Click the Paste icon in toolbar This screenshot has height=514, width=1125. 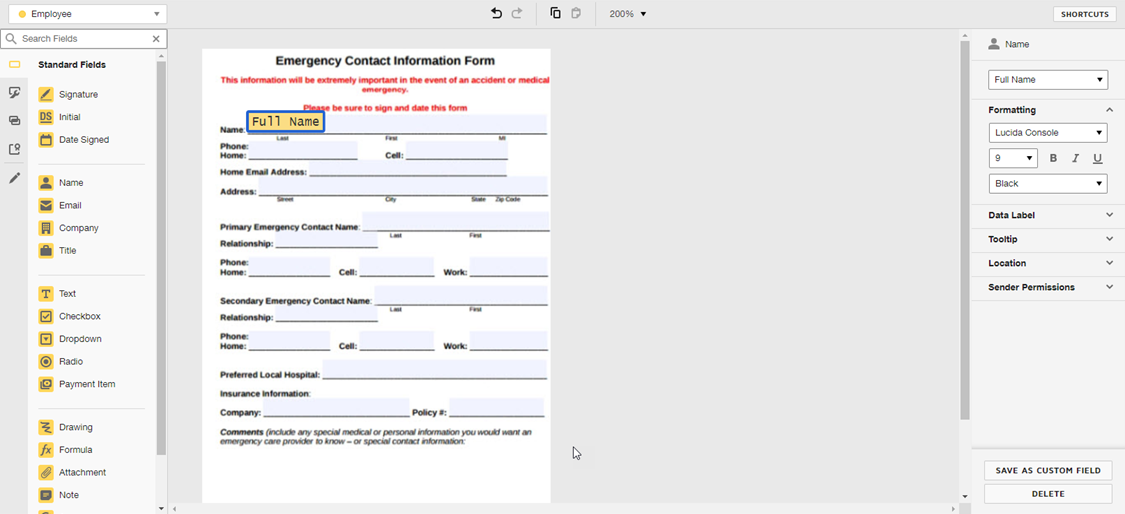pos(575,14)
